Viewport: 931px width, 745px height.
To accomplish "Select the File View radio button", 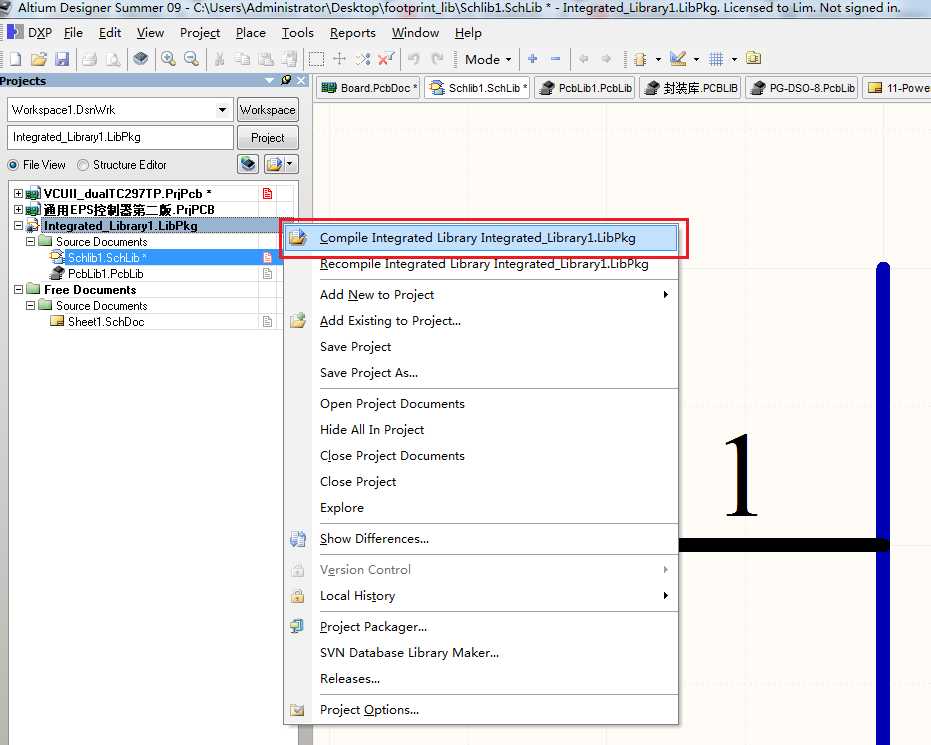I will coord(13,165).
